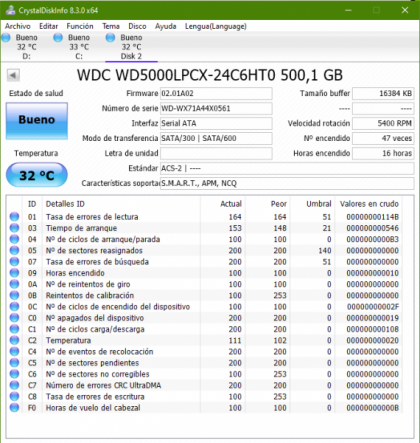Click the ID column header

pyautogui.click(x=32, y=204)
